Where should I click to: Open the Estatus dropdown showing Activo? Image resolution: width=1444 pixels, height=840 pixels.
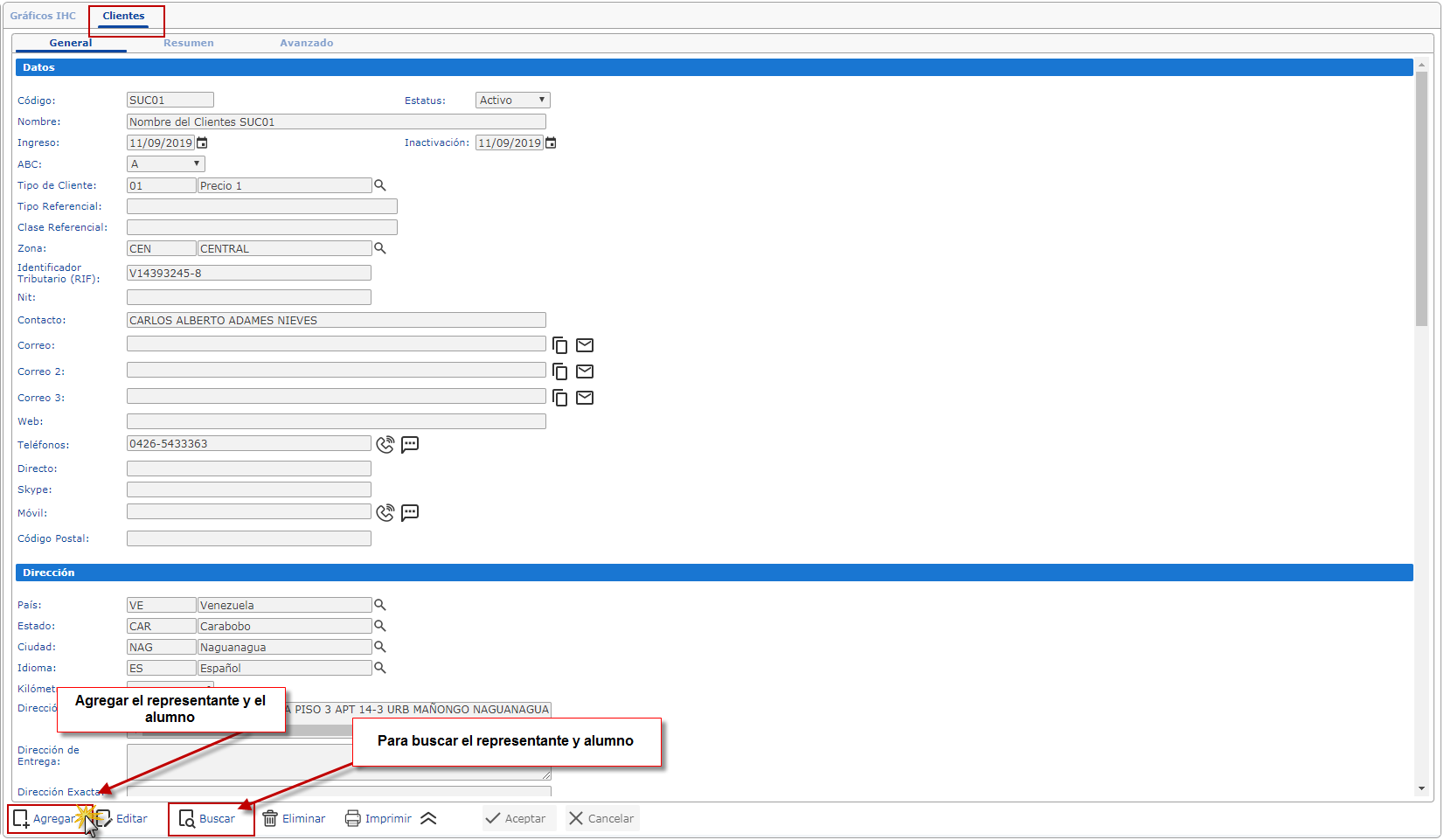click(512, 101)
